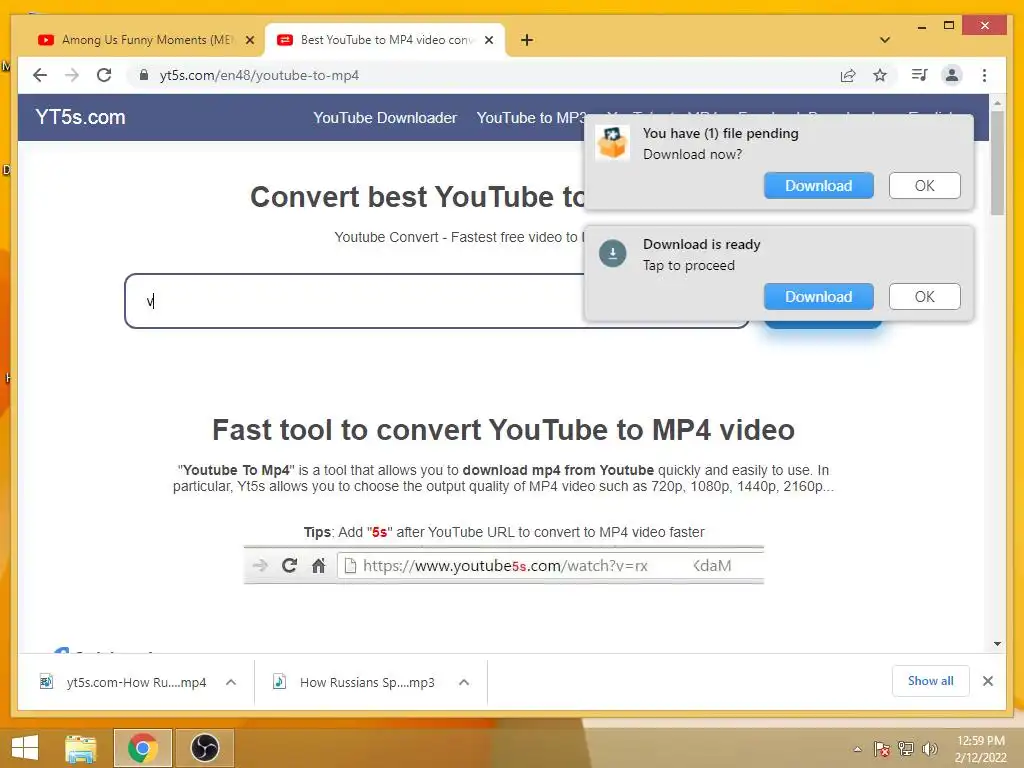Click the Chrome icon in the taskbar
The image size is (1024, 768).
(142, 748)
